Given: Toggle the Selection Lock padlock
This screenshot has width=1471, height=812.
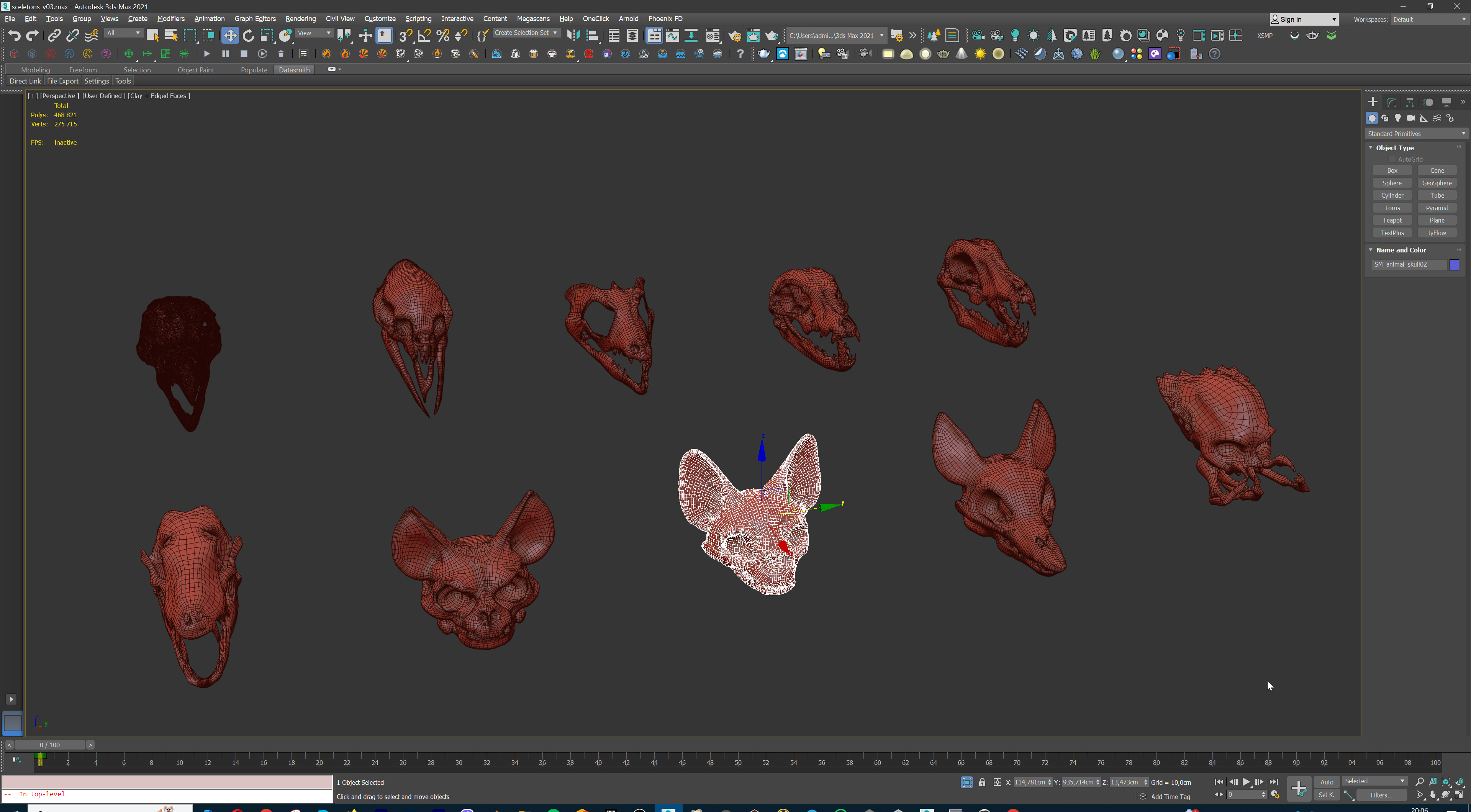Looking at the screenshot, I should tap(982, 782).
